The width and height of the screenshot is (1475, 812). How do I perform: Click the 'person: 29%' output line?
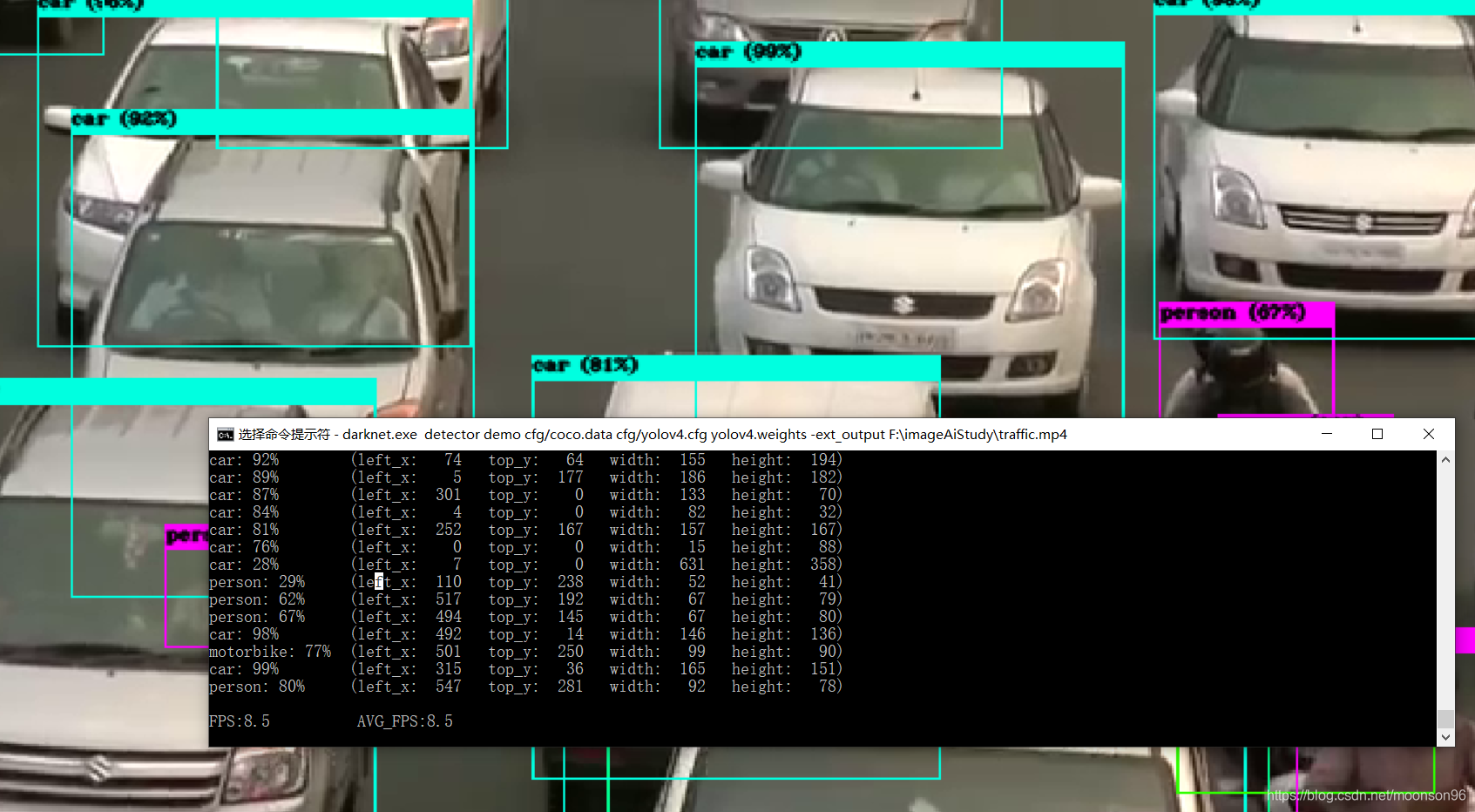point(526,582)
